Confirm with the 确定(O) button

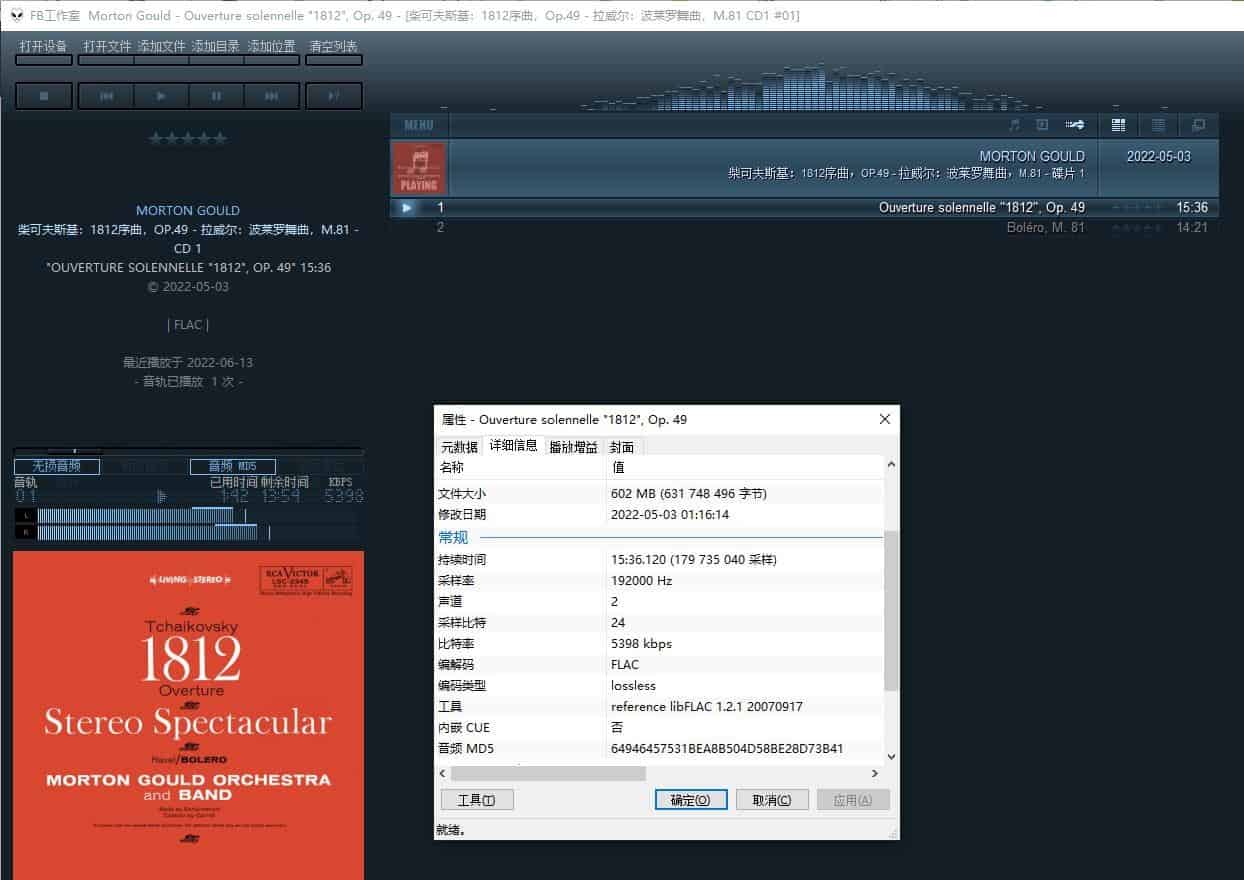tap(691, 800)
